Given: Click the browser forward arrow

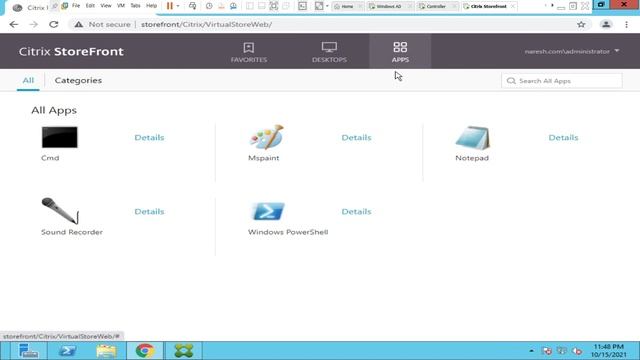Looking at the screenshot, I should coord(33,24).
